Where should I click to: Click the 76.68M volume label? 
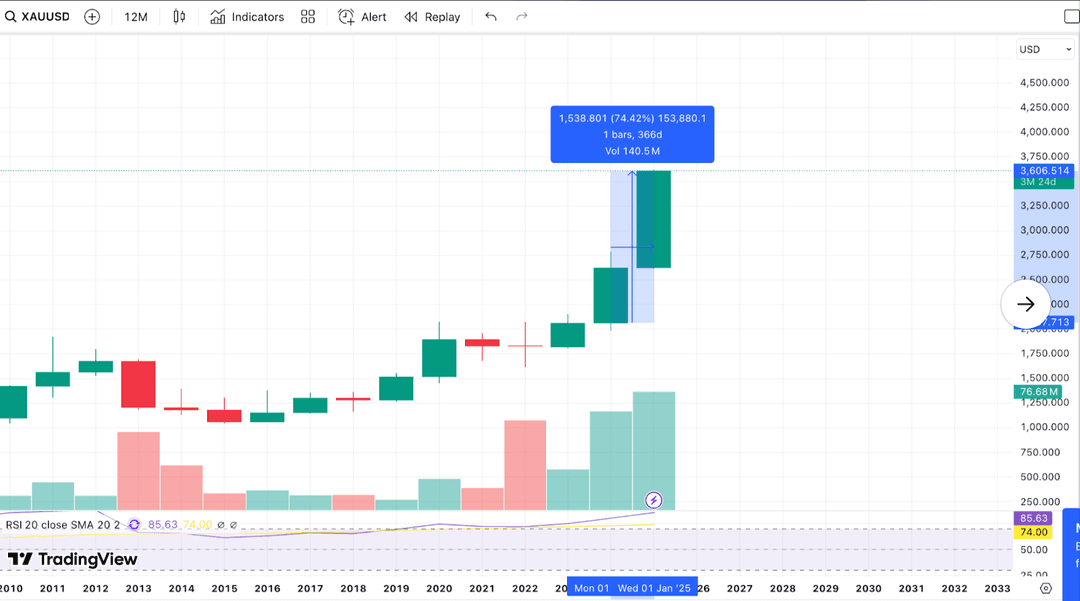(1038, 392)
